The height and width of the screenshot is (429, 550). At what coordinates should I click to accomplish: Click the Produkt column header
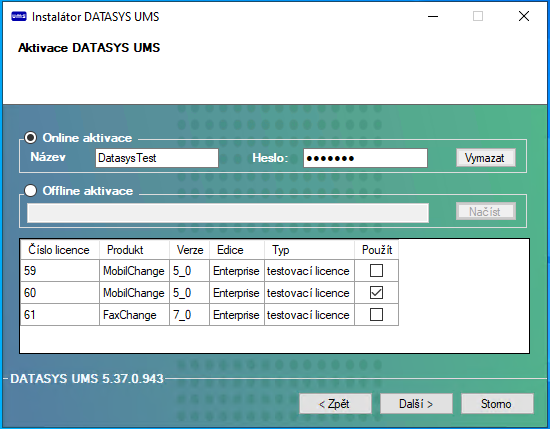tap(134, 250)
